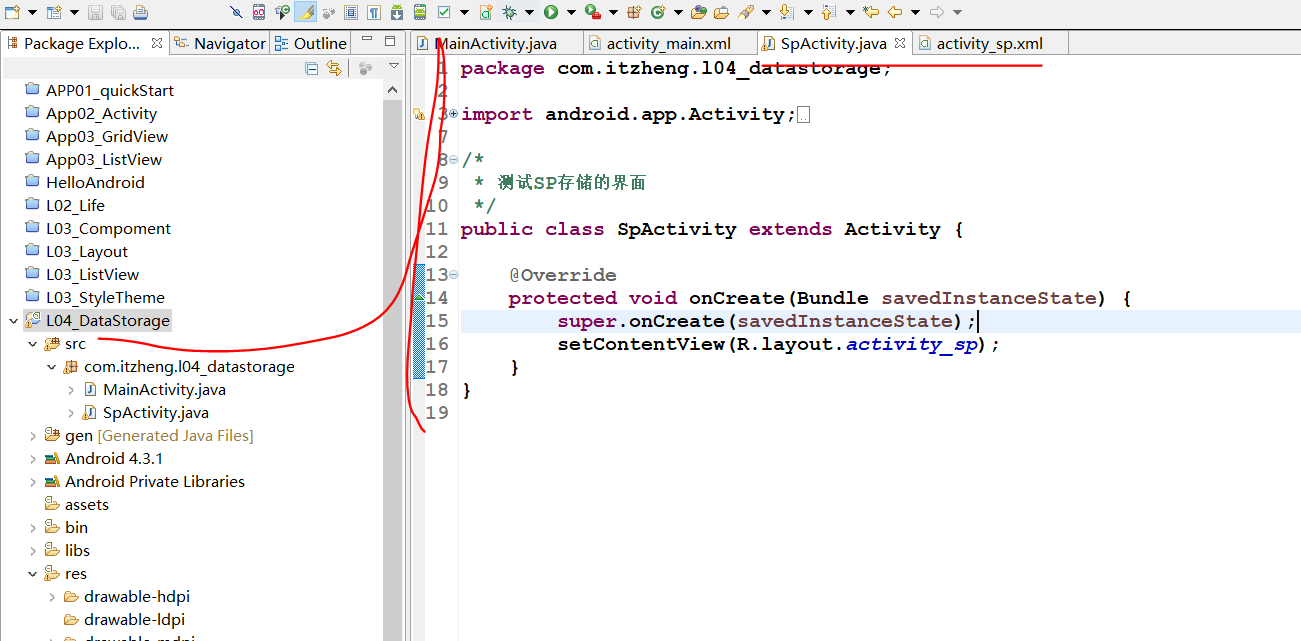Switch to the Outline tab
The height and width of the screenshot is (641, 1301).
(x=310, y=43)
